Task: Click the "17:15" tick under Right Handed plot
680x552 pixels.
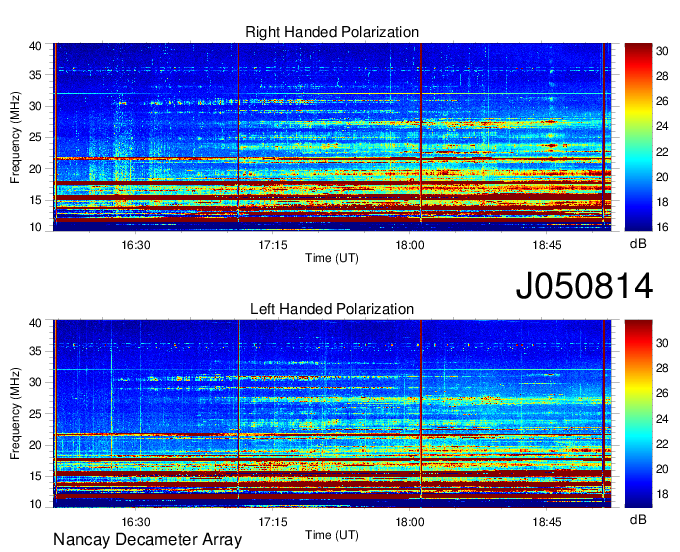Action: pos(273,245)
